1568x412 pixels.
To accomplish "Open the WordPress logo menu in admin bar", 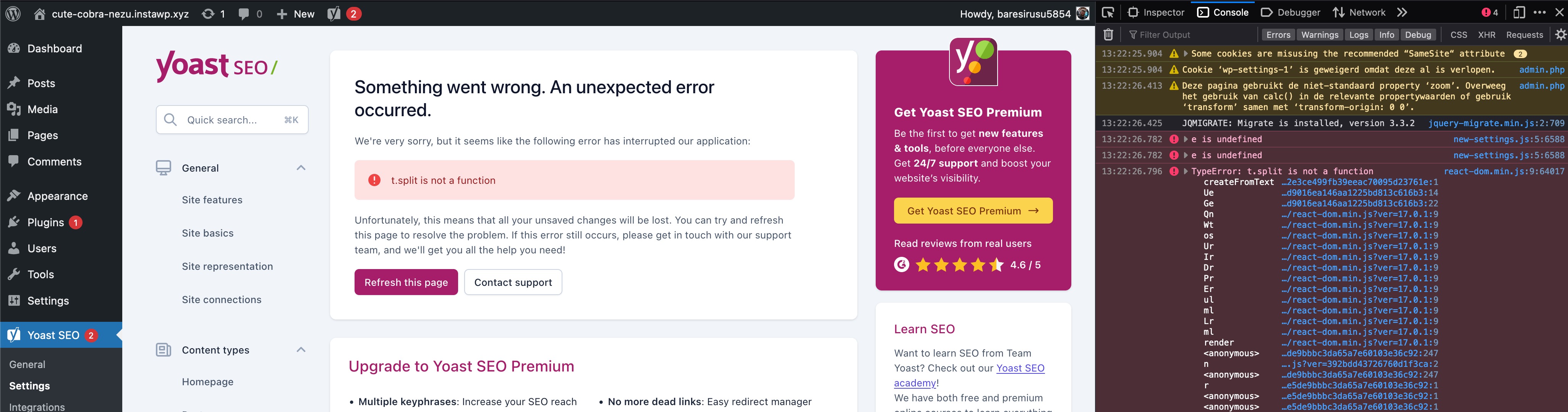I will pos(13,13).
